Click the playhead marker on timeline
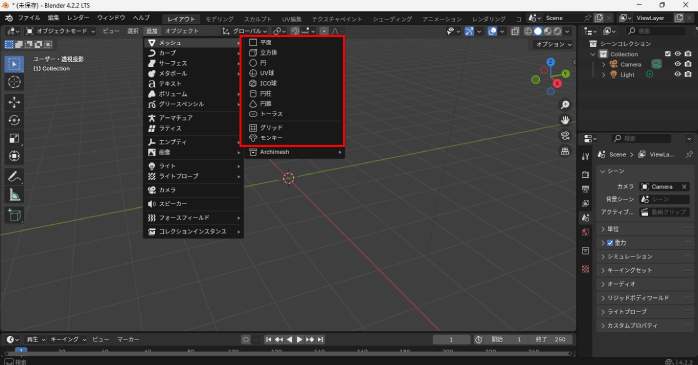 pos(21,351)
